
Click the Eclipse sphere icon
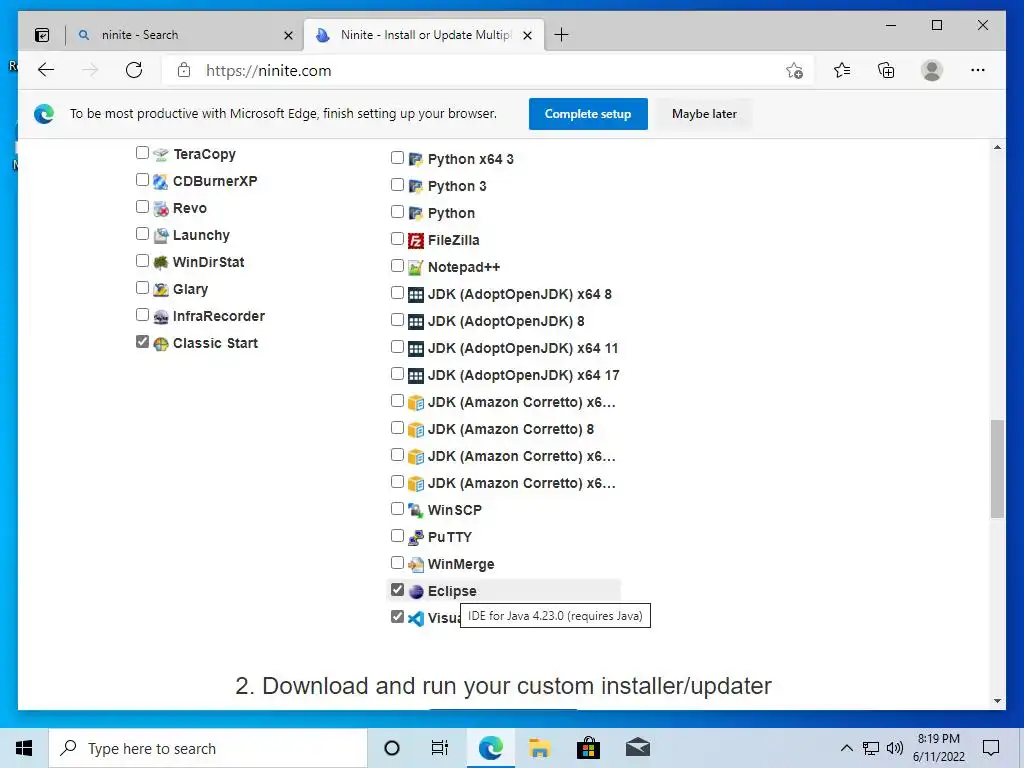click(x=415, y=592)
